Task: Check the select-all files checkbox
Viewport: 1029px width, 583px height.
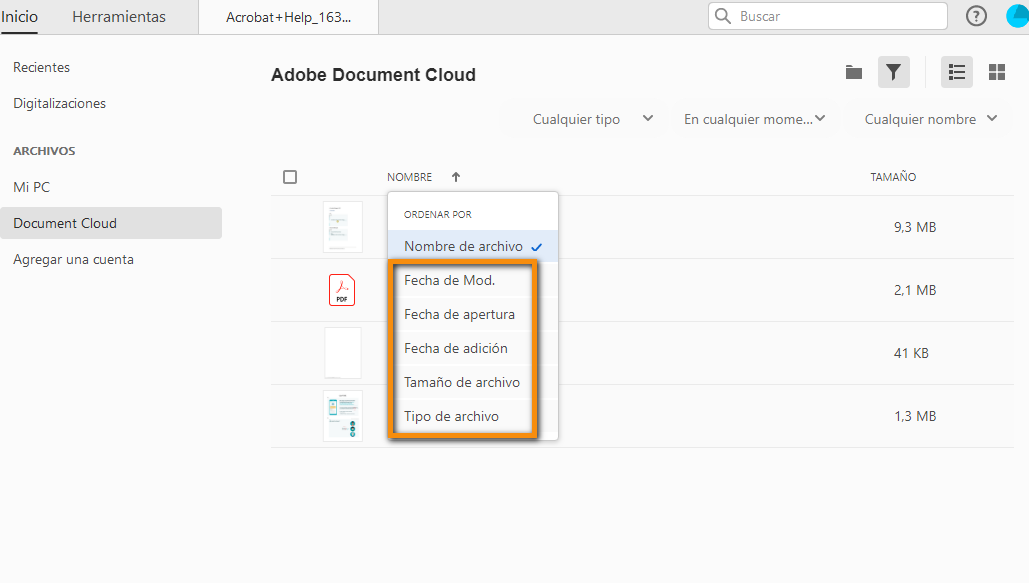Action: click(x=290, y=176)
